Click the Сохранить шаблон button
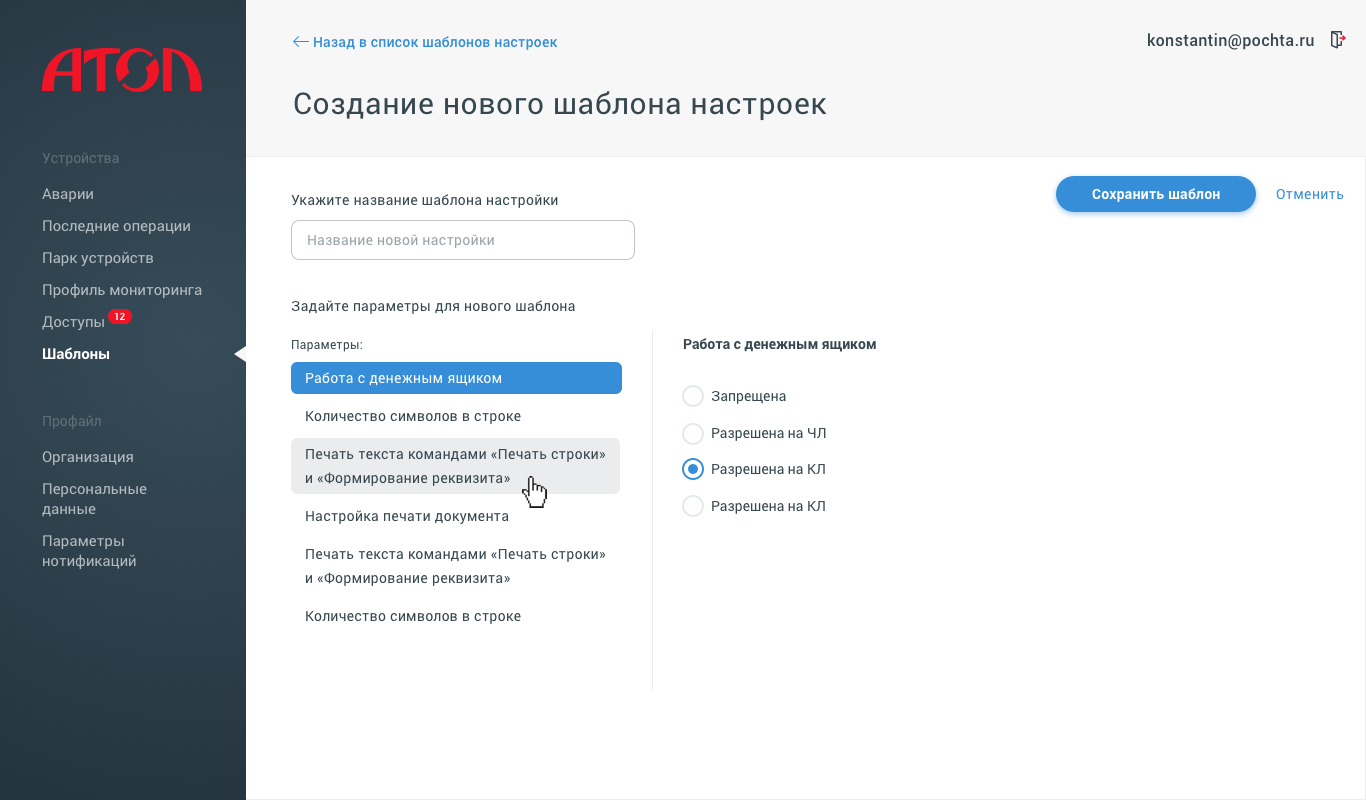 pos(1156,194)
